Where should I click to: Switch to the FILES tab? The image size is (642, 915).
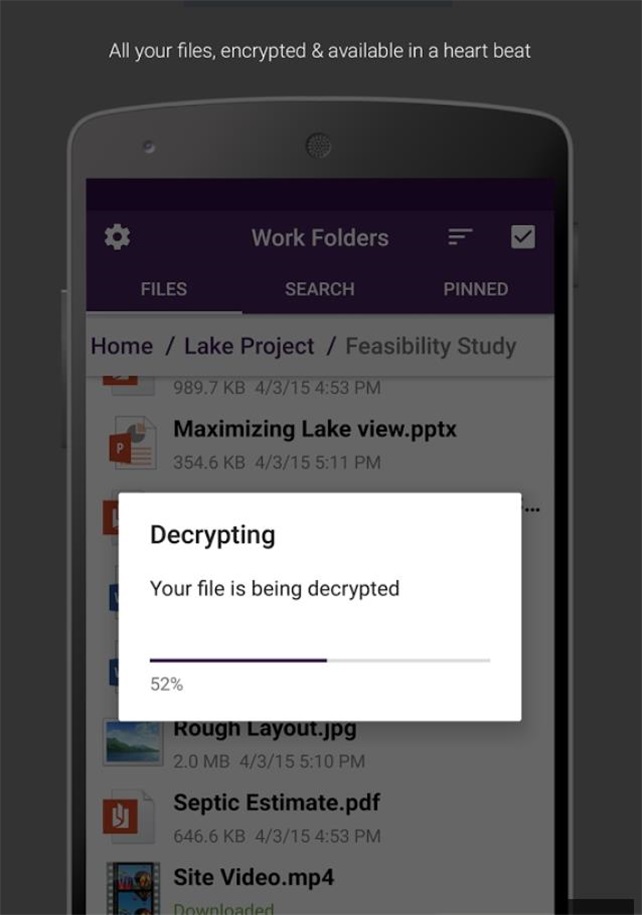tap(164, 289)
